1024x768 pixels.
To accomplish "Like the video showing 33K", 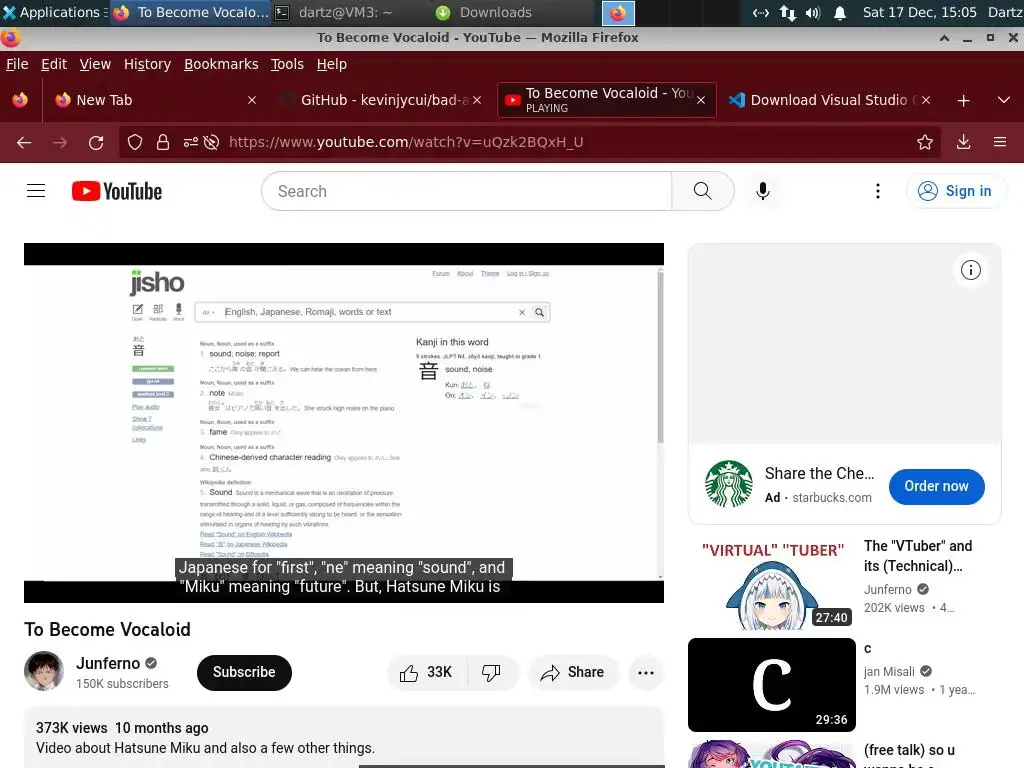I will (427, 672).
